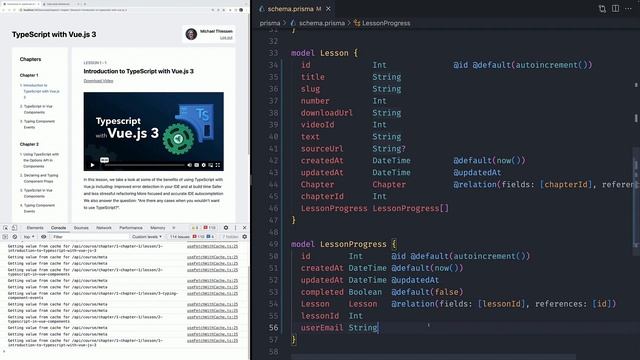Click the DevTools inspect element icon

tap(6, 228)
